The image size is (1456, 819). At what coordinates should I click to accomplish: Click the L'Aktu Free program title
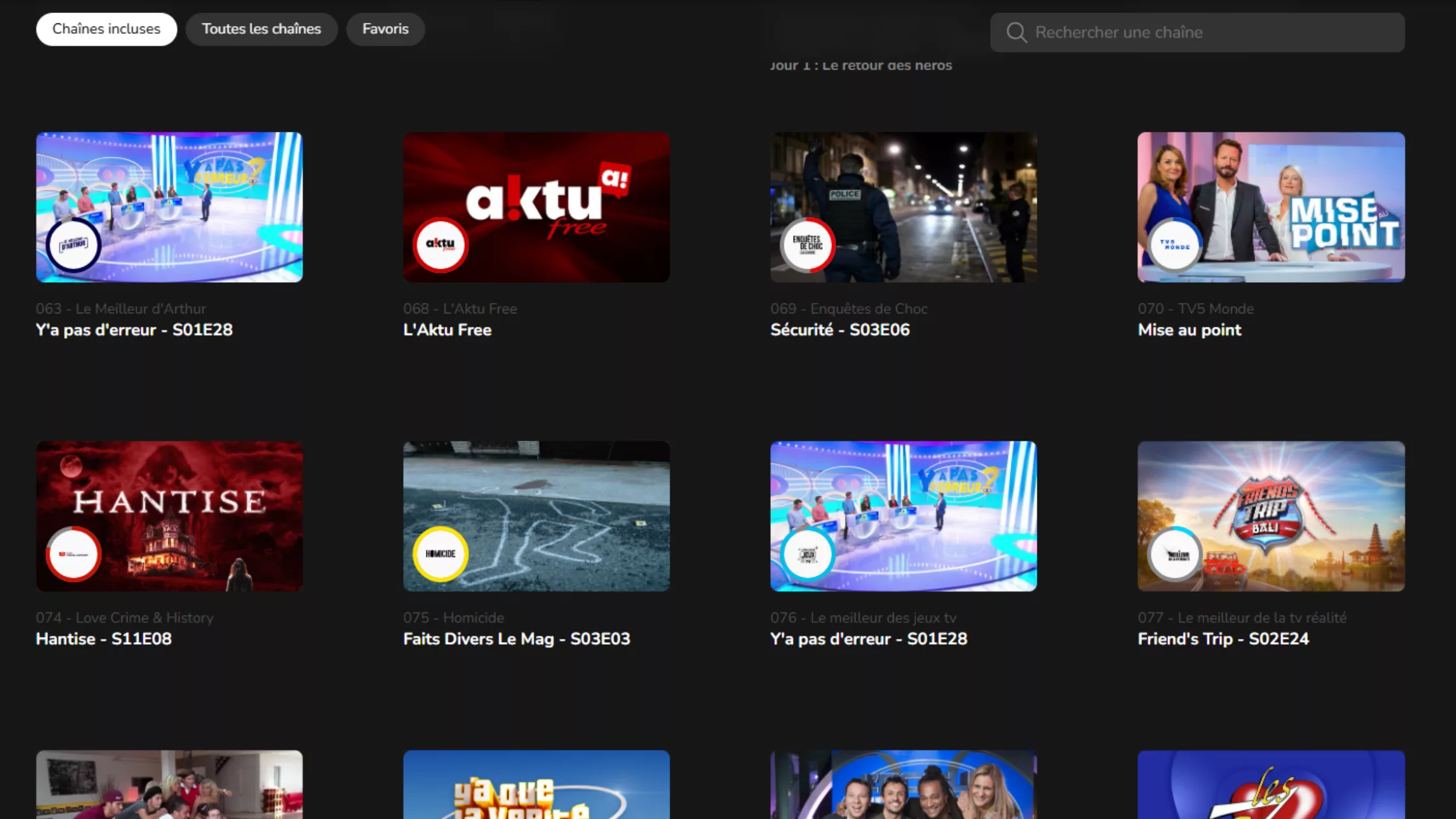pyautogui.click(x=447, y=330)
